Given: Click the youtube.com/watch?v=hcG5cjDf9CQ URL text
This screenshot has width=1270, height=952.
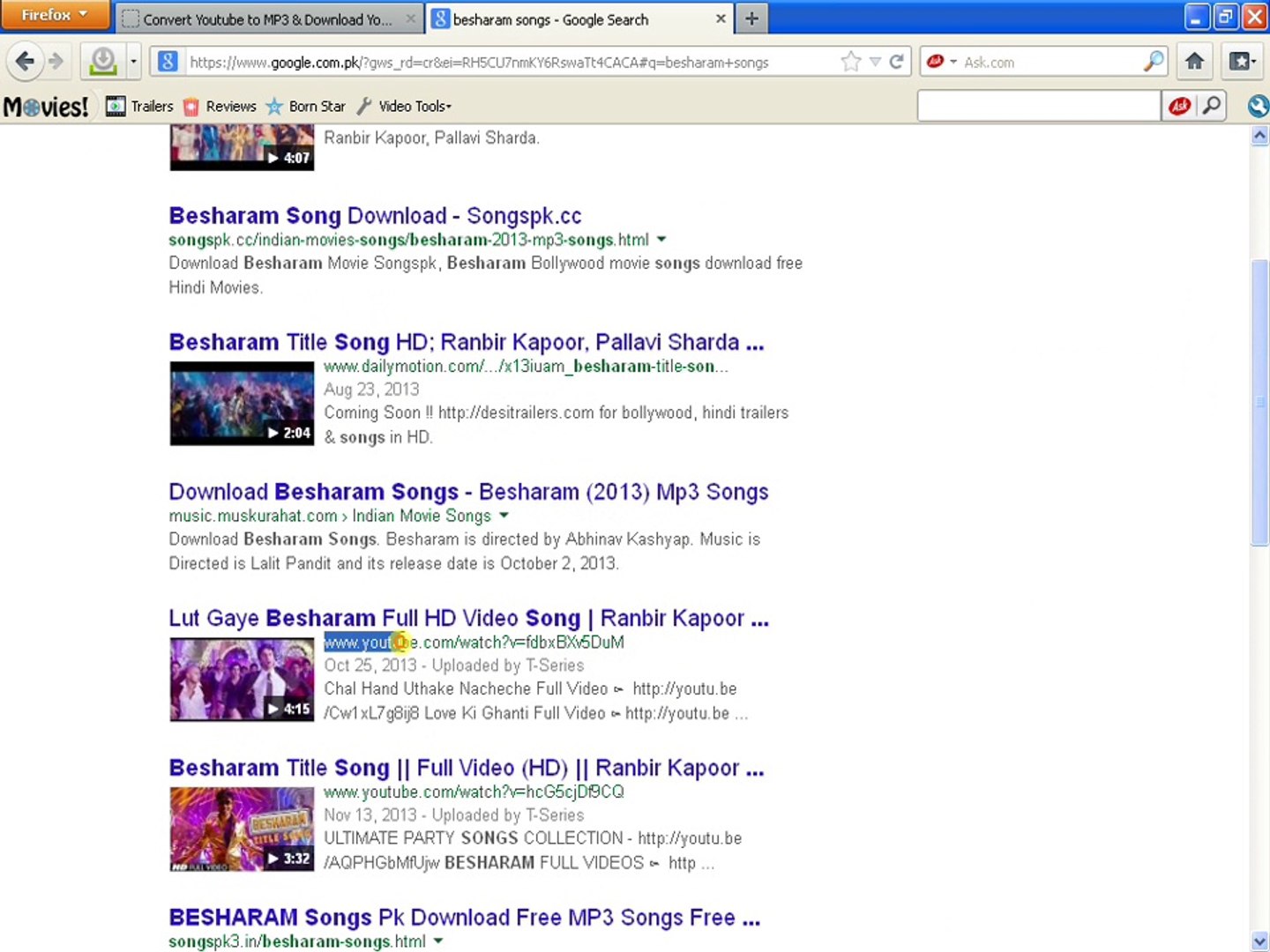Looking at the screenshot, I should tap(474, 792).
